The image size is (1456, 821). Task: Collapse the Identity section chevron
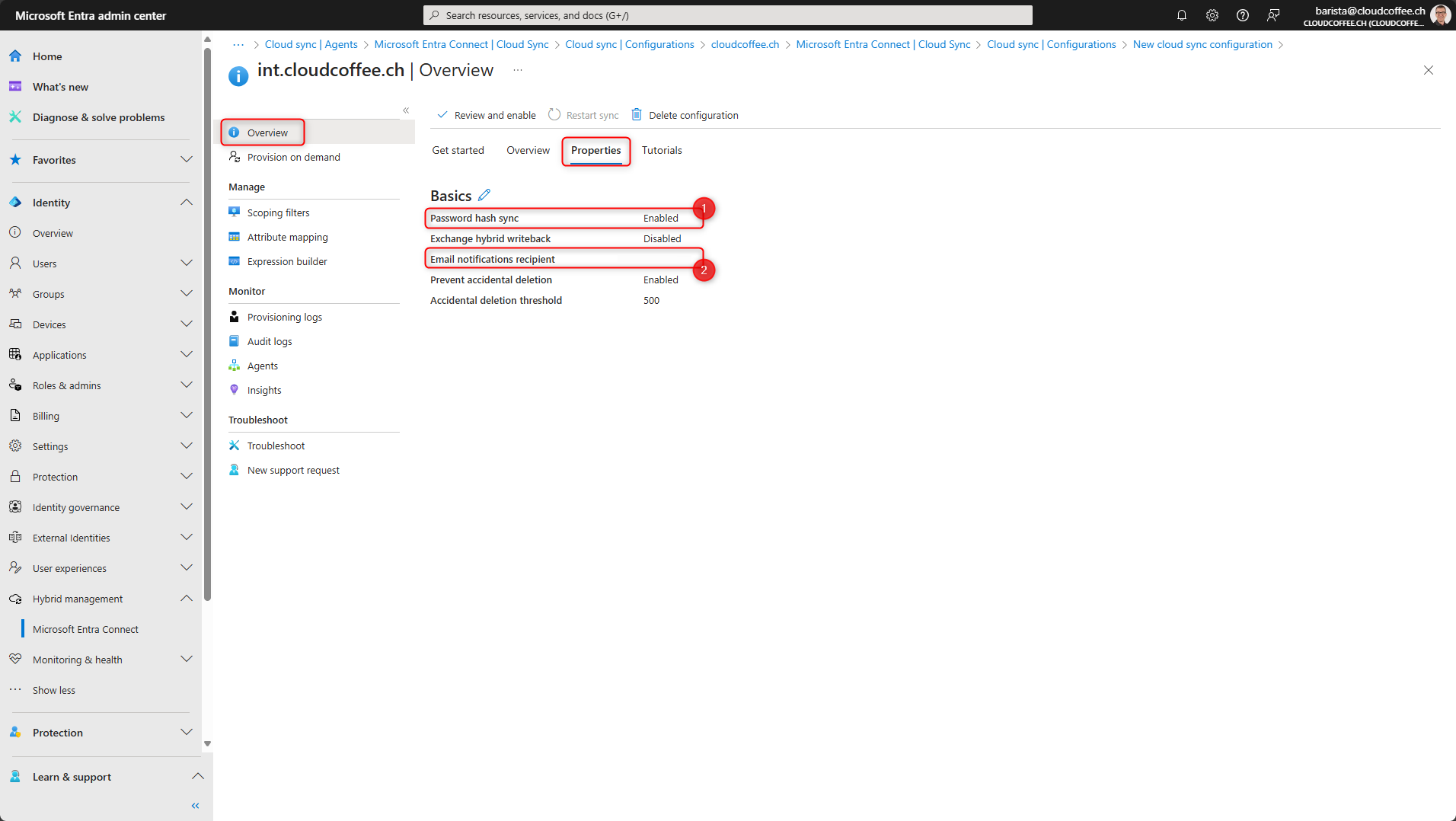(x=187, y=203)
